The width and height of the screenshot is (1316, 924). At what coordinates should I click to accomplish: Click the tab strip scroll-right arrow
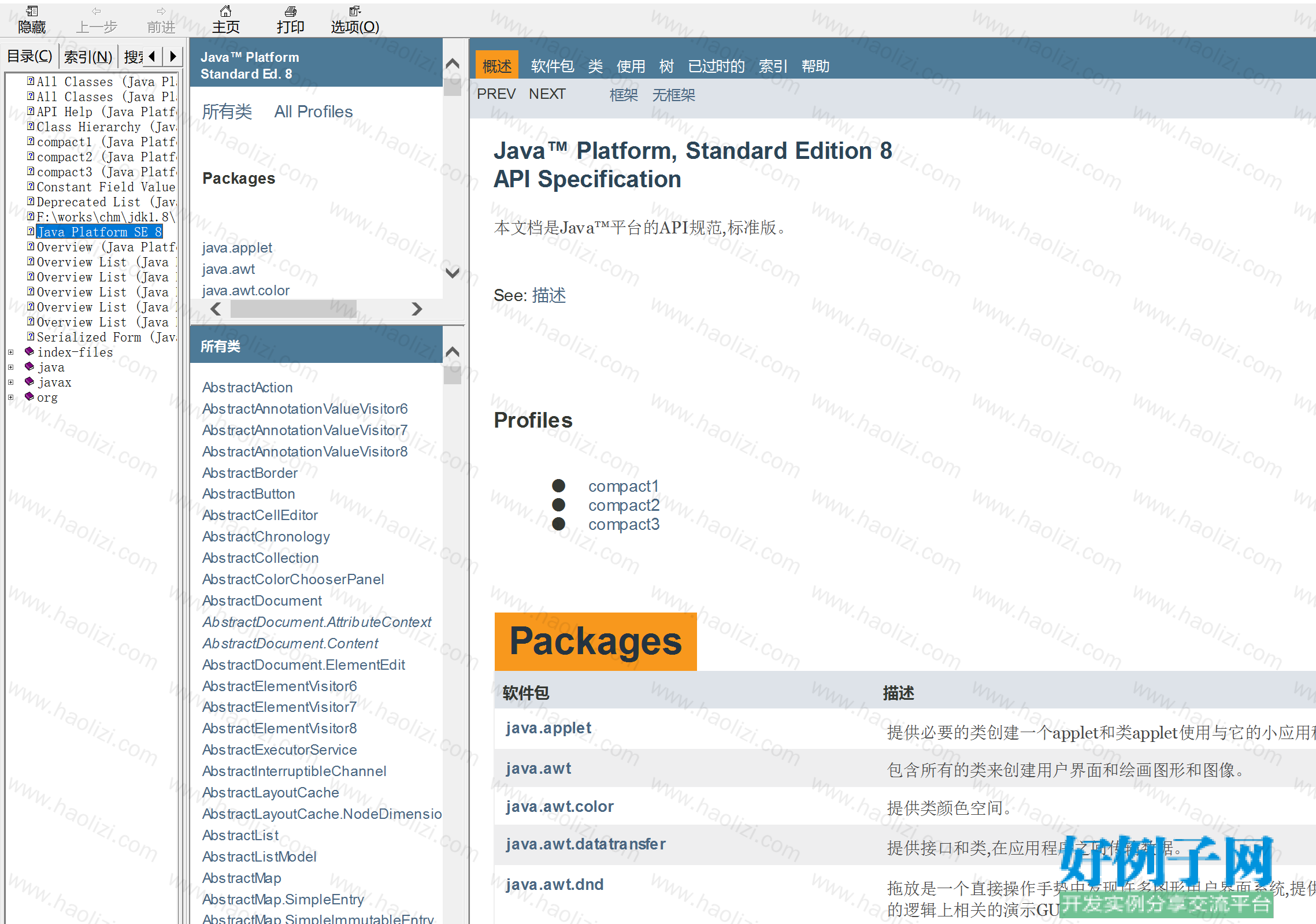click(172, 56)
